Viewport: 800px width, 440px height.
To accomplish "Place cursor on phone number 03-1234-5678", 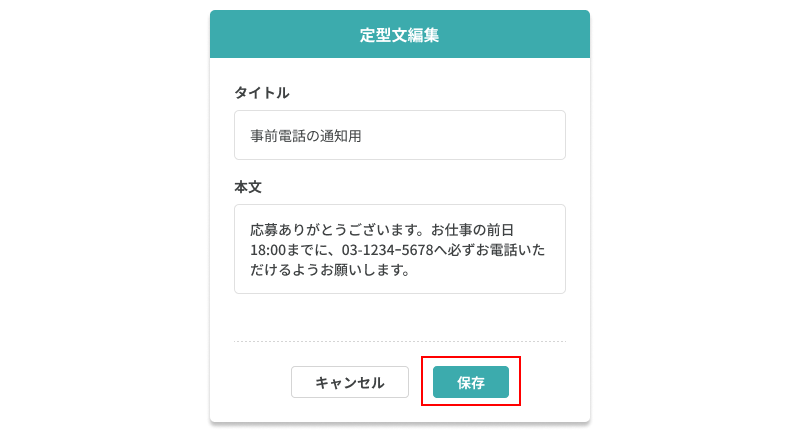I will 389,250.
